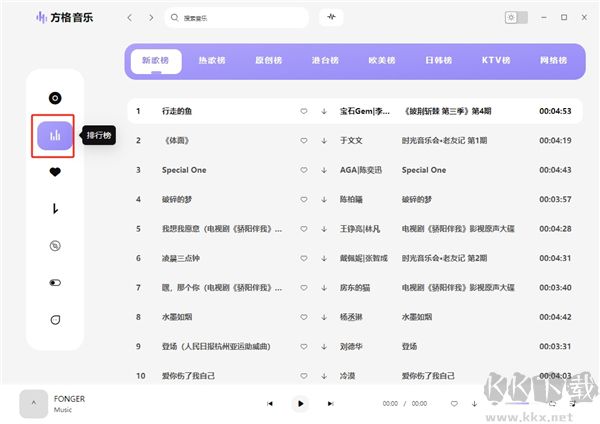The image size is (600, 424).
Task: Like song 破碎的梦
Action: point(304,200)
